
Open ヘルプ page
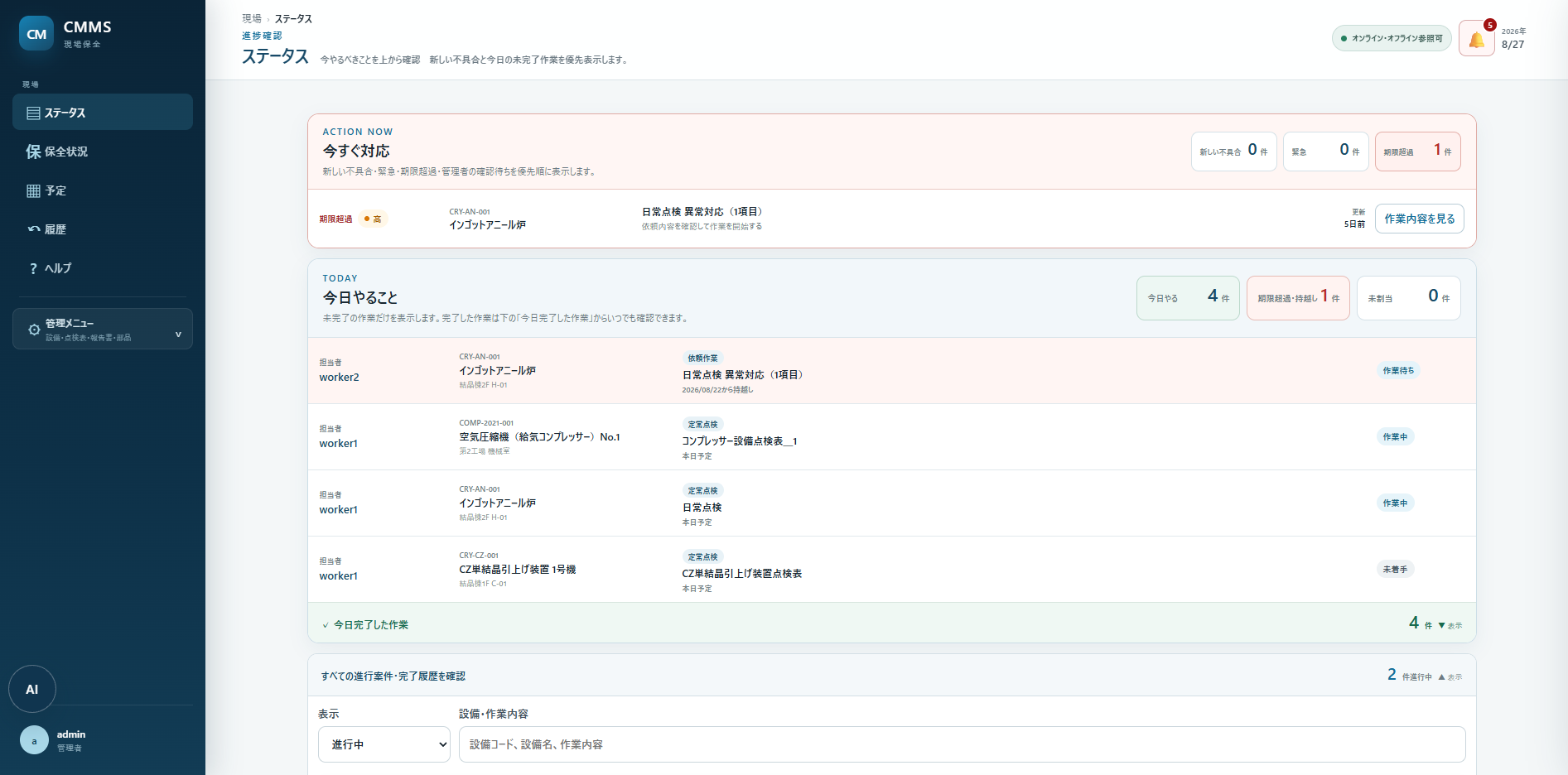click(x=103, y=268)
